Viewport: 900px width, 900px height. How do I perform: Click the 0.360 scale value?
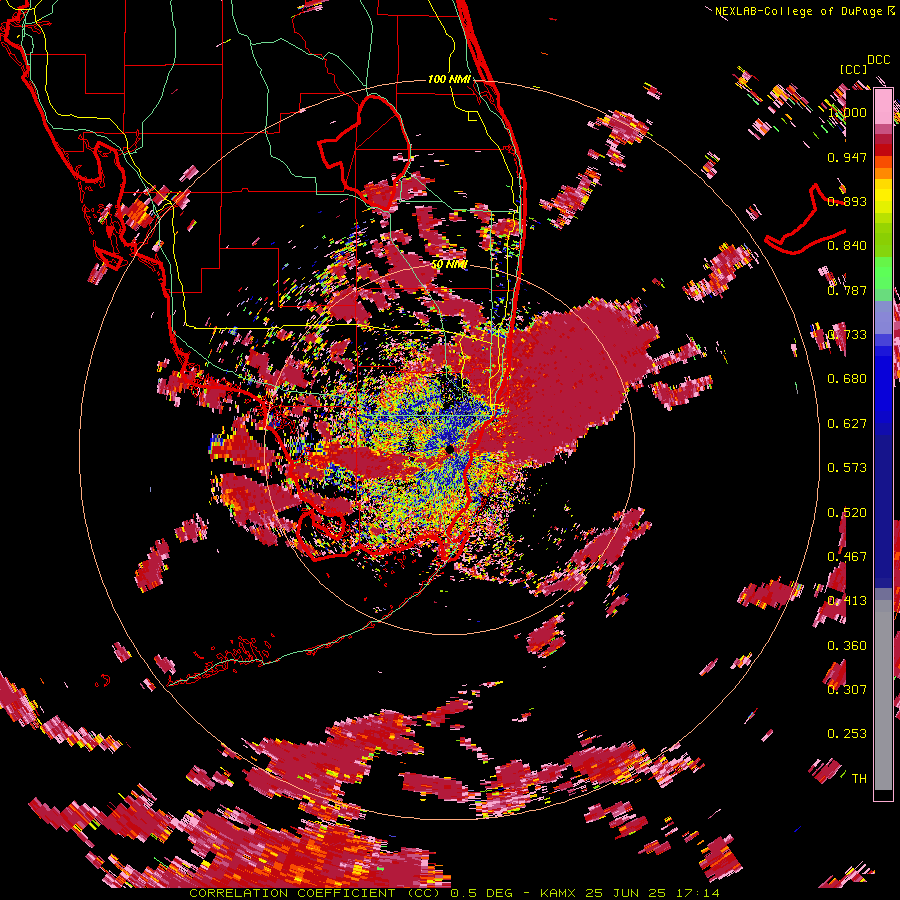[x=847, y=646]
